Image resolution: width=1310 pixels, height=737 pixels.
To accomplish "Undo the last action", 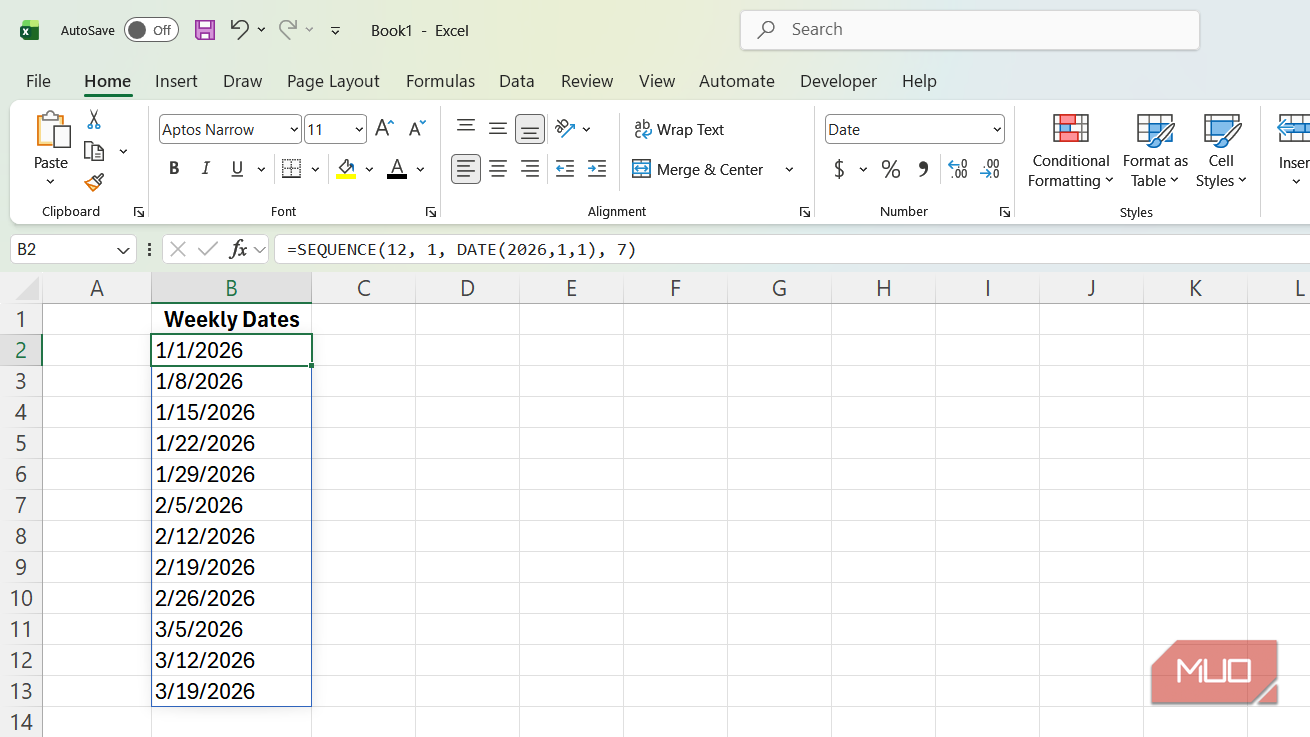I will coord(239,30).
